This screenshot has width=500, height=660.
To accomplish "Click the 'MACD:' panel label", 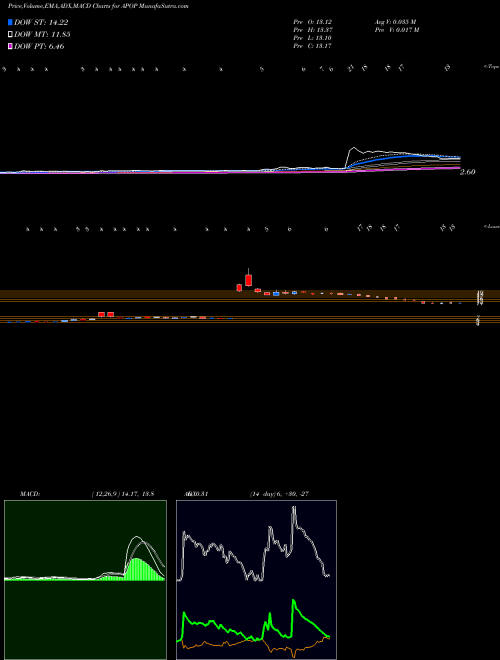I will click(x=30, y=494).
